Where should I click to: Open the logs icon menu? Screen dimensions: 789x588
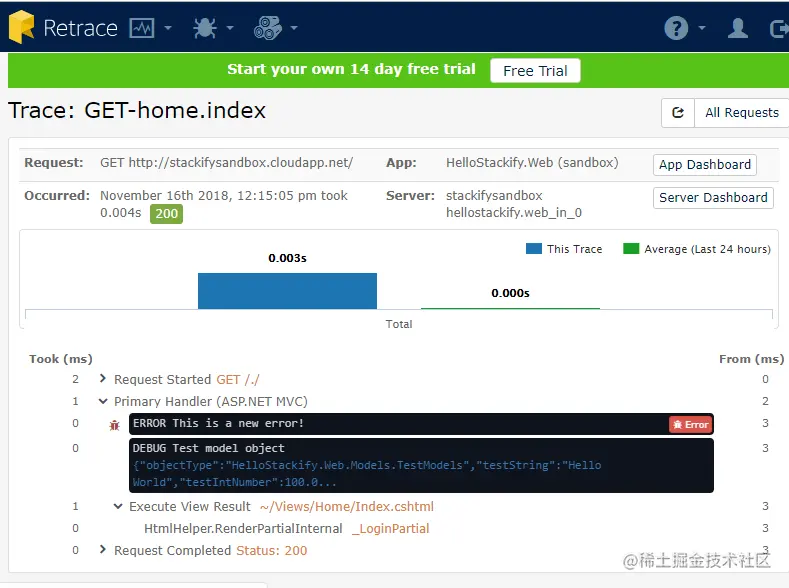click(268, 28)
